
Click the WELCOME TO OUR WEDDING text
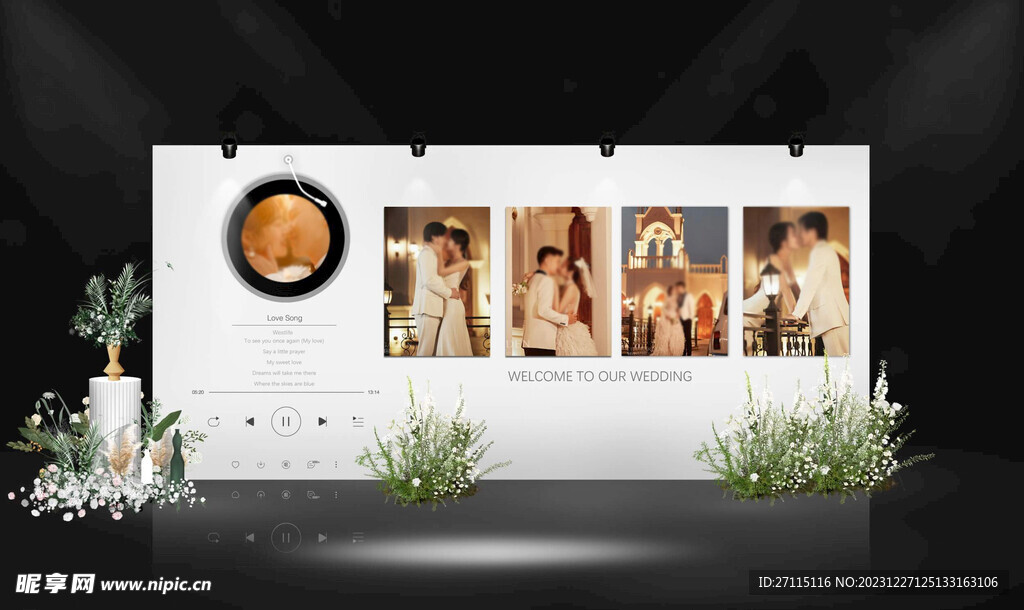[600, 376]
